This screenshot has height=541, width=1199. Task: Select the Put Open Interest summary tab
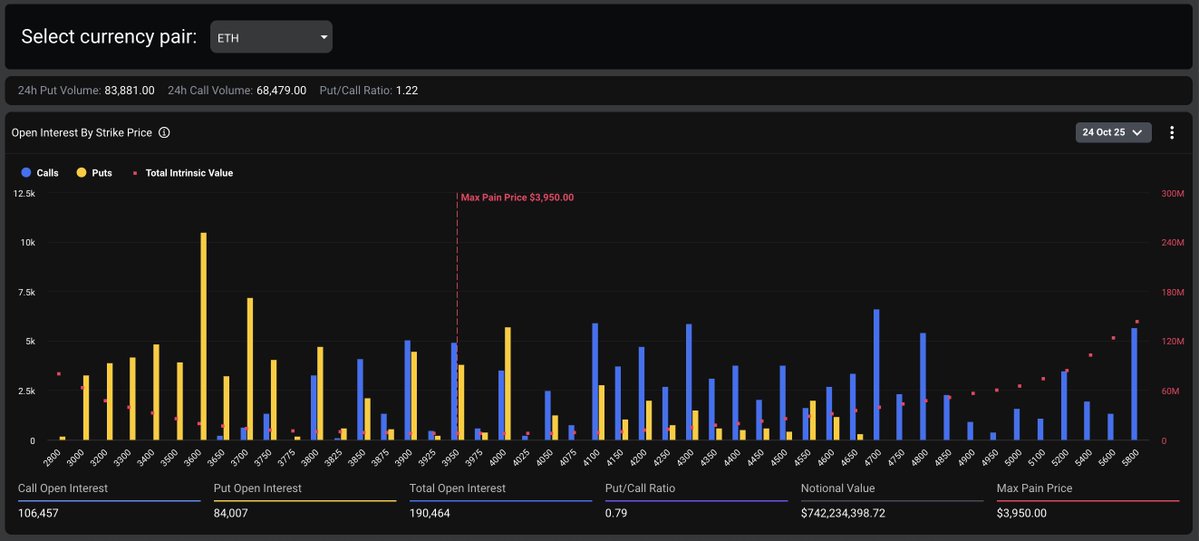tap(258, 488)
